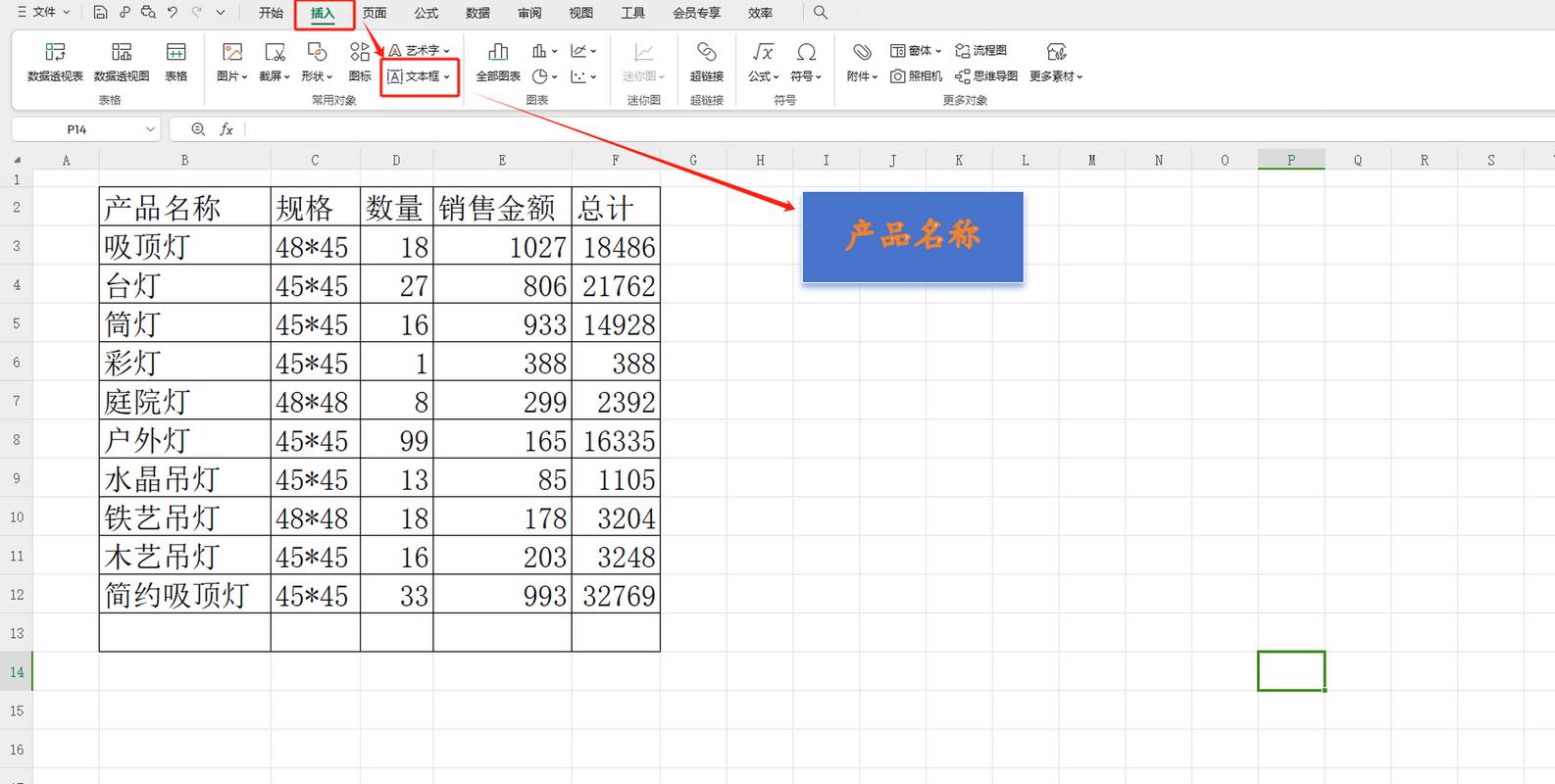Click the cell with value 32769
Viewport: 1555px width, 784px height.
point(616,595)
